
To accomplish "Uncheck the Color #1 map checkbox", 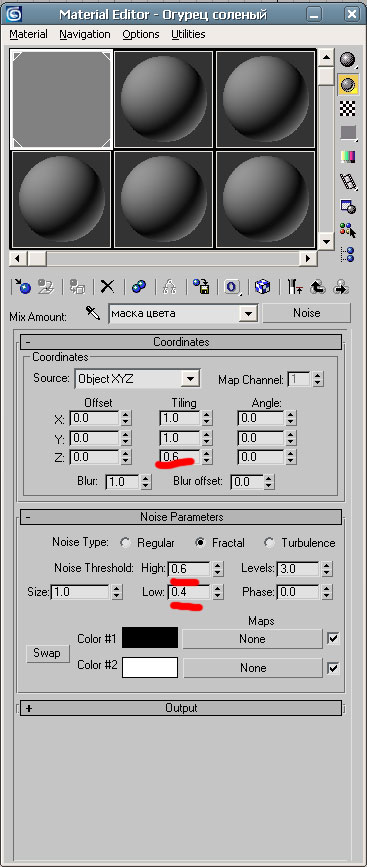I will tap(333, 639).
